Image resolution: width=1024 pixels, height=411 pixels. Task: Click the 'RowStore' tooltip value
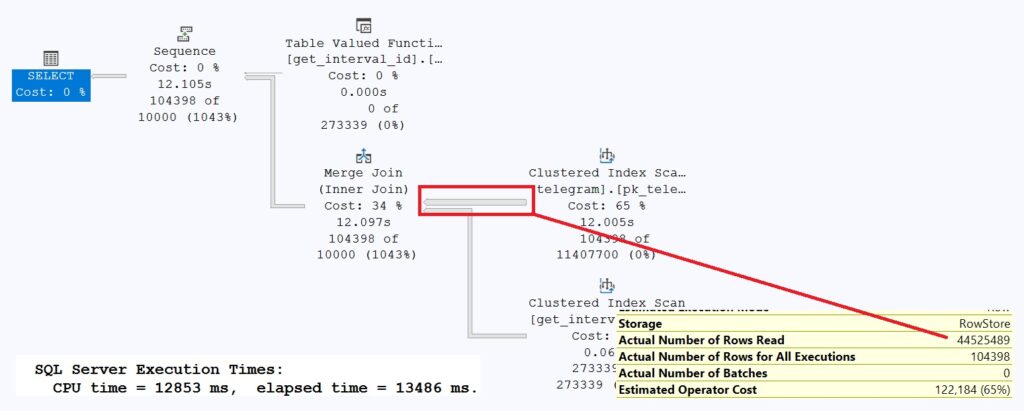pos(986,323)
